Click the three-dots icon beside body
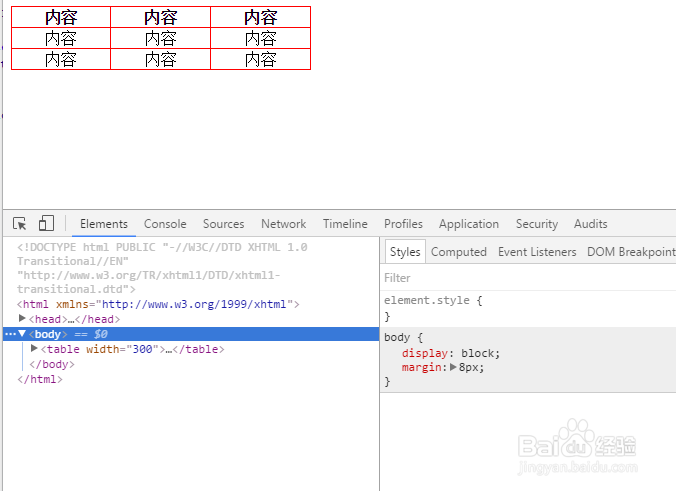The height and width of the screenshot is (491, 676). (x=10, y=334)
